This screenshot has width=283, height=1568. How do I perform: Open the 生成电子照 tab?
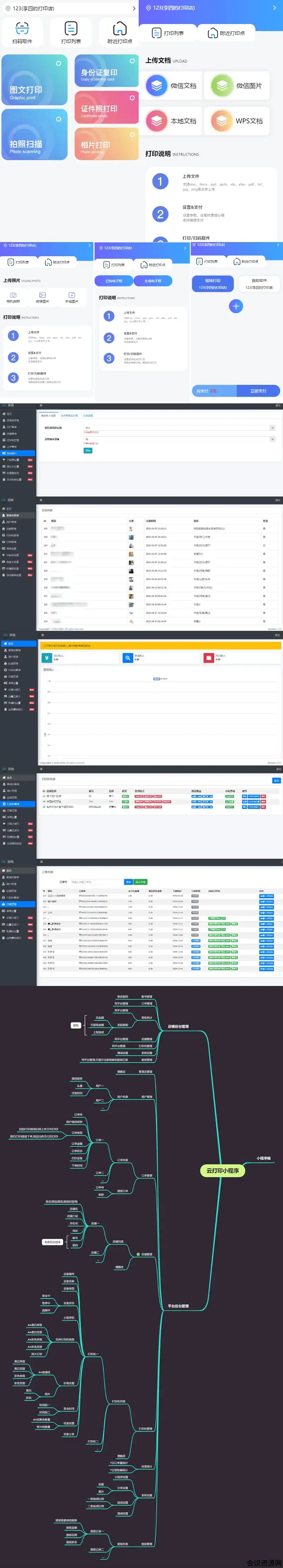coord(153,281)
